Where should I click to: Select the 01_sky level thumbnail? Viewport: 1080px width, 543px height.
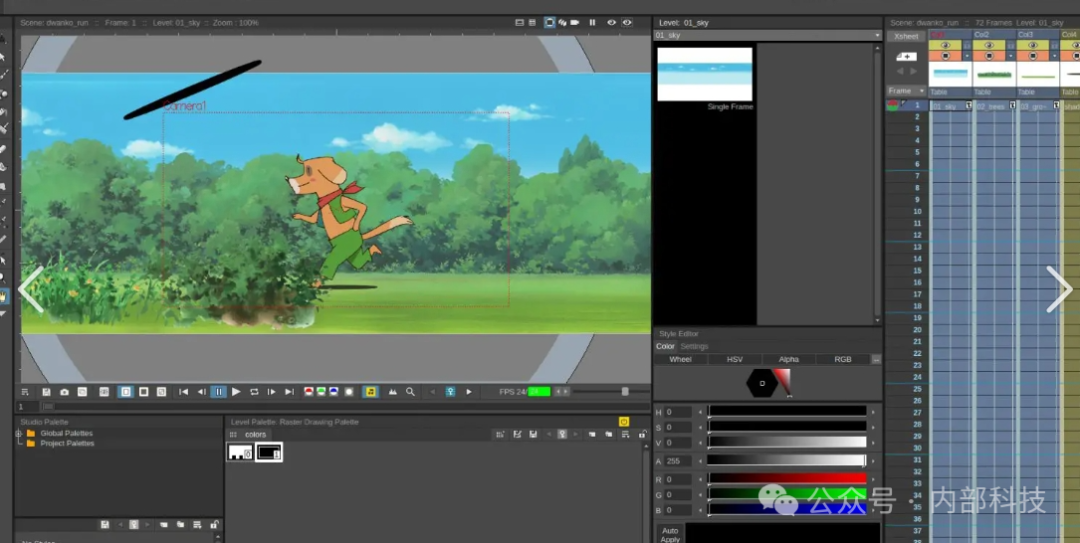(704, 74)
